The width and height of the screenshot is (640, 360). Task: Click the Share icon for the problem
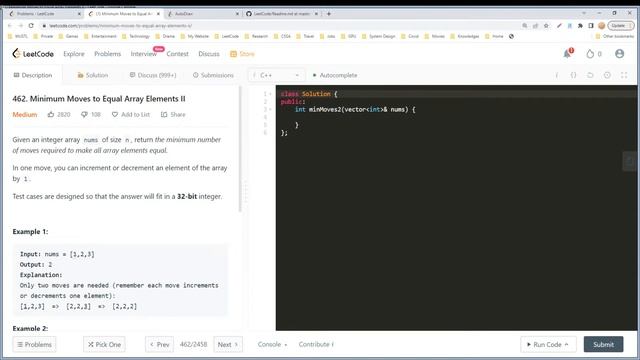164,115
